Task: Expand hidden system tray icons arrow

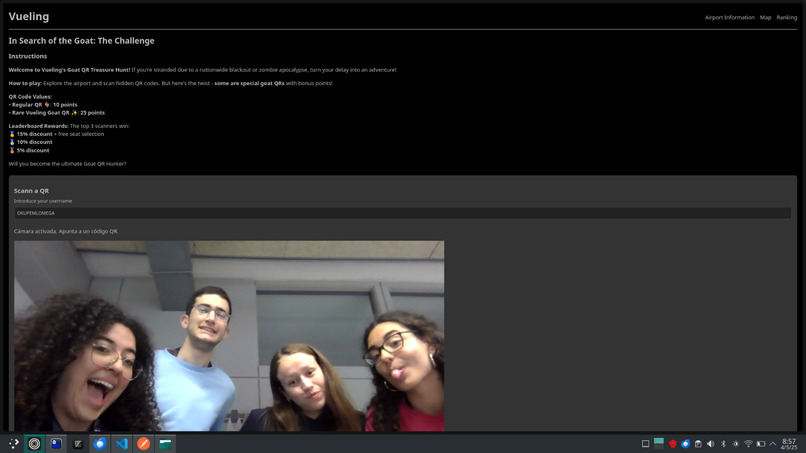Action: point(773,444)
